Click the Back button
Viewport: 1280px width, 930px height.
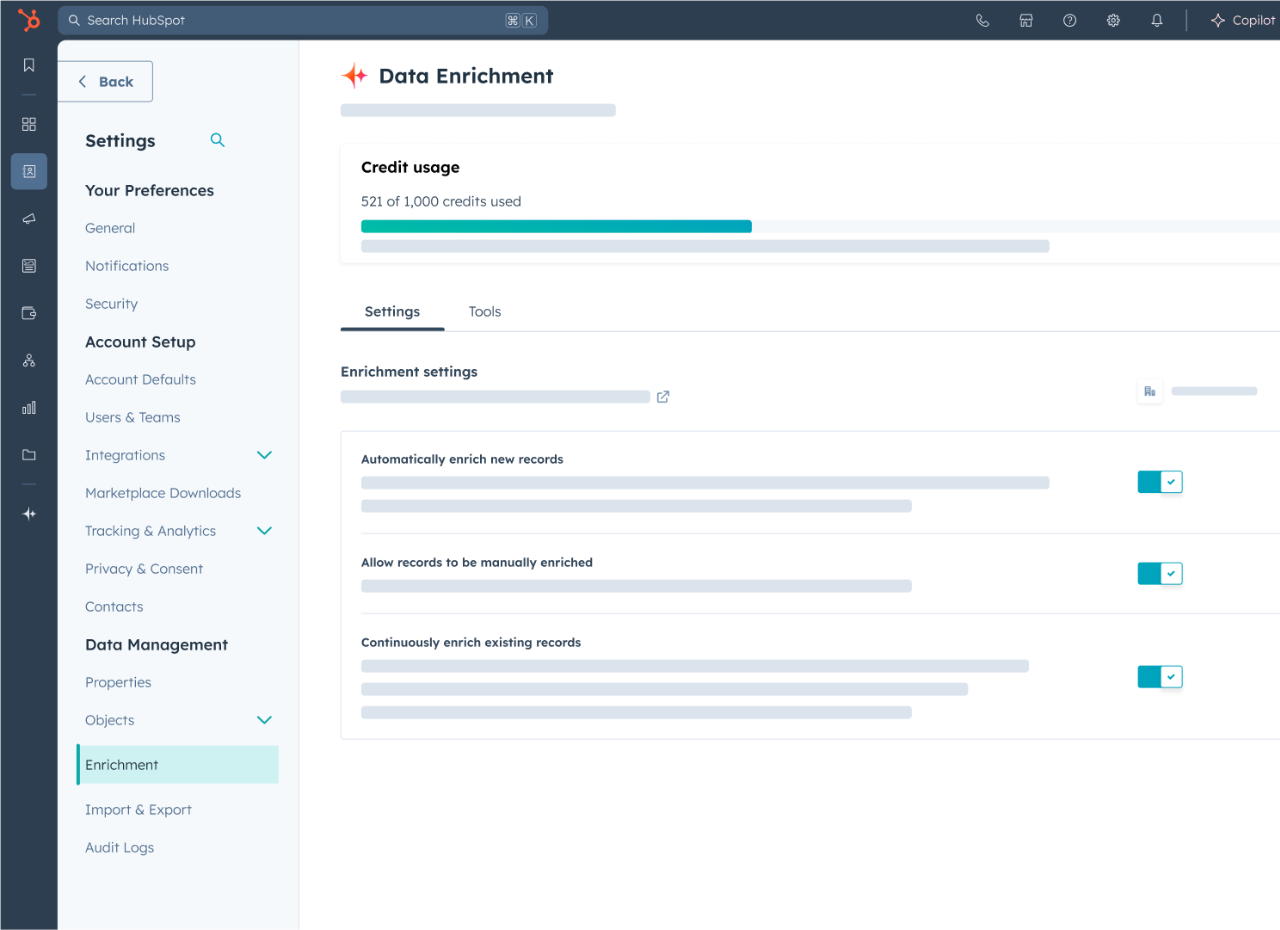pyautogui.click(x=105, y=81)
